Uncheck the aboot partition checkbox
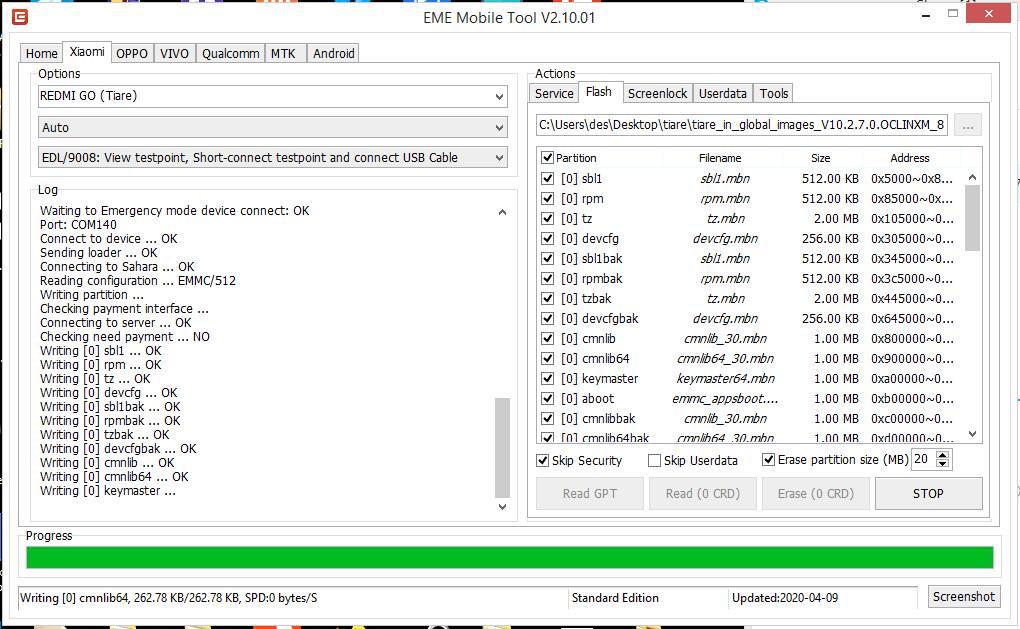 547,399
